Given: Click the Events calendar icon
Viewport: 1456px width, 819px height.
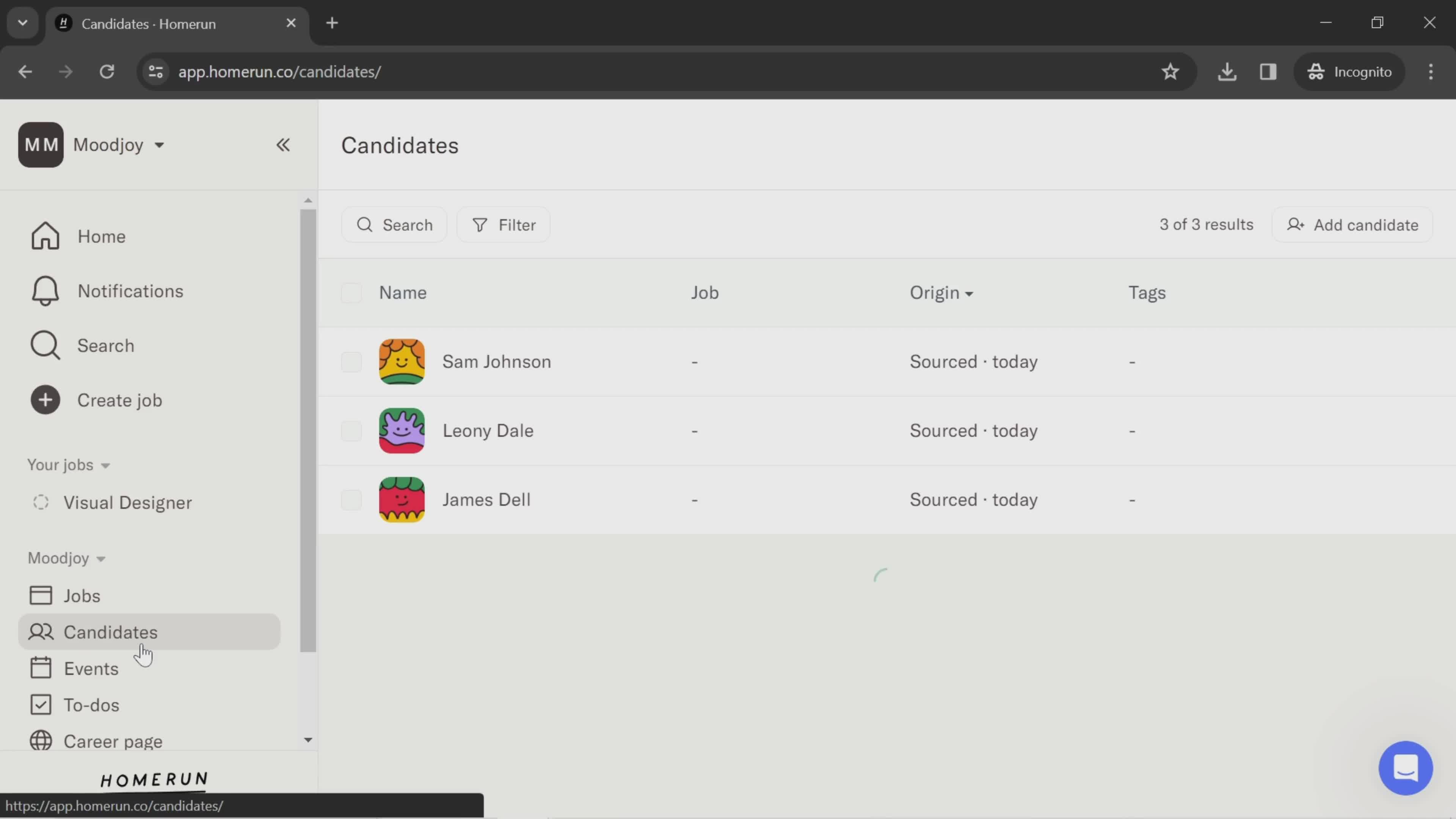Looking at the screenshot, I should [x=41, y=668].
